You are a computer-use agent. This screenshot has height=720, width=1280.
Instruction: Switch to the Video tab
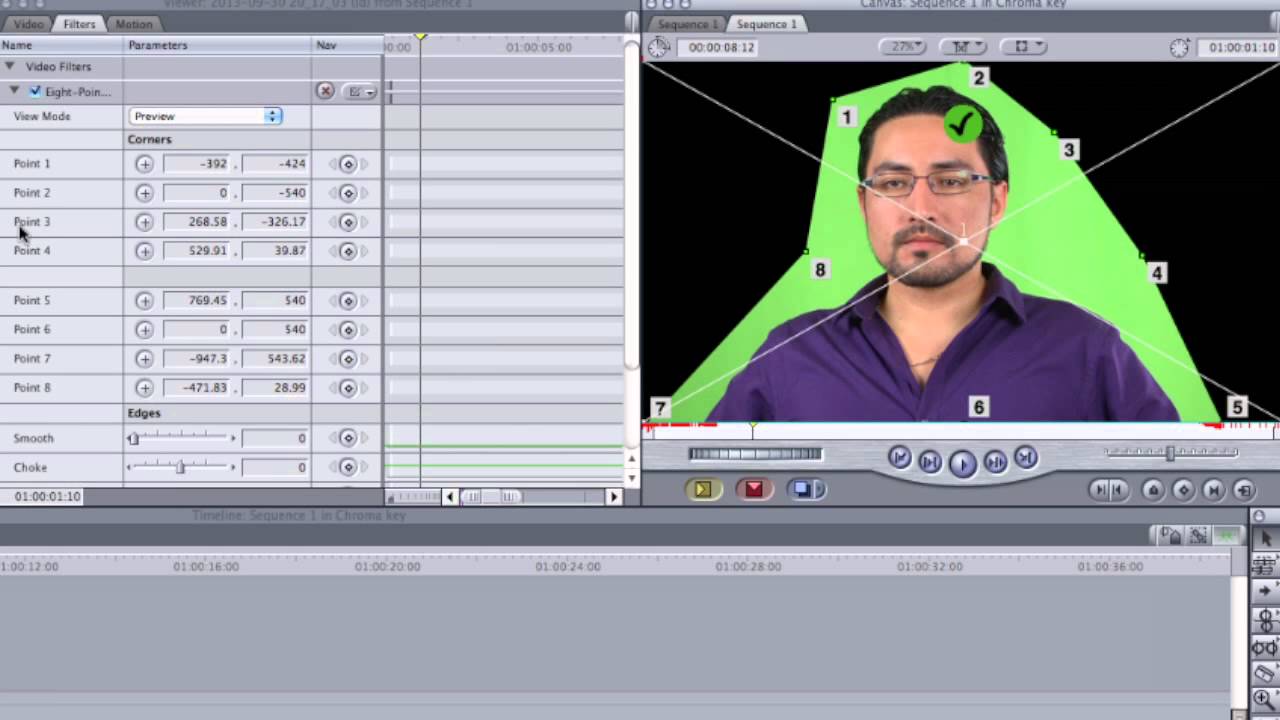[27, 24]
